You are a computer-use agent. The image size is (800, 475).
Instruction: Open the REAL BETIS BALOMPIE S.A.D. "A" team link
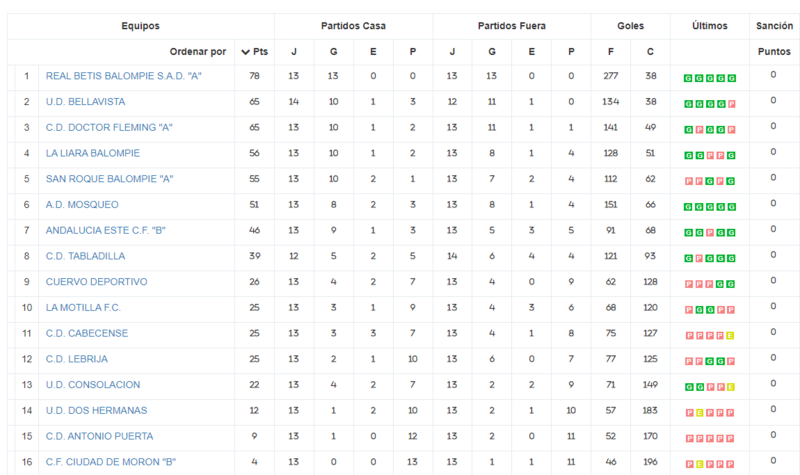click(x=123, y=76)
